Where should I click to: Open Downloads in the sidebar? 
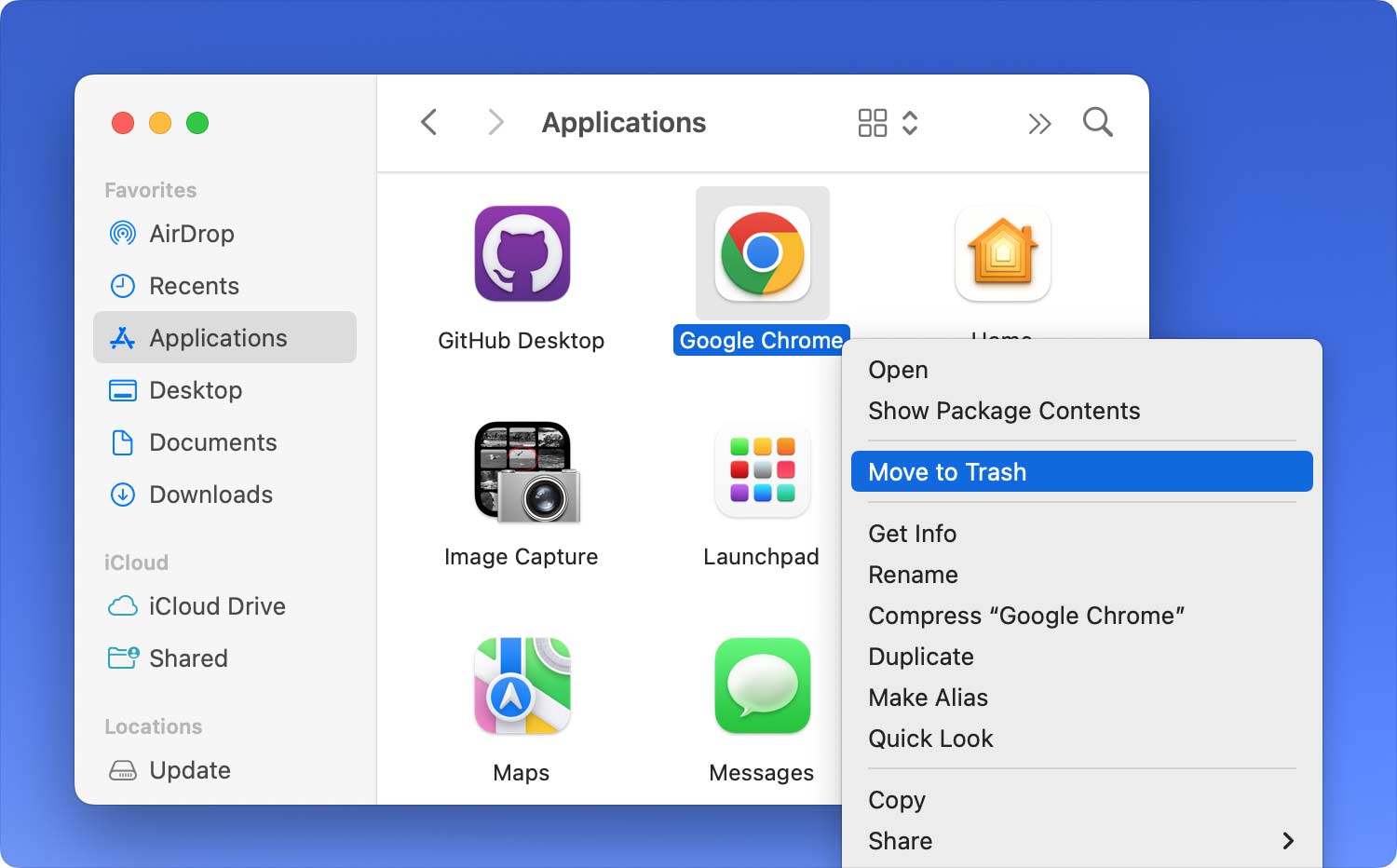click(224, 495)
